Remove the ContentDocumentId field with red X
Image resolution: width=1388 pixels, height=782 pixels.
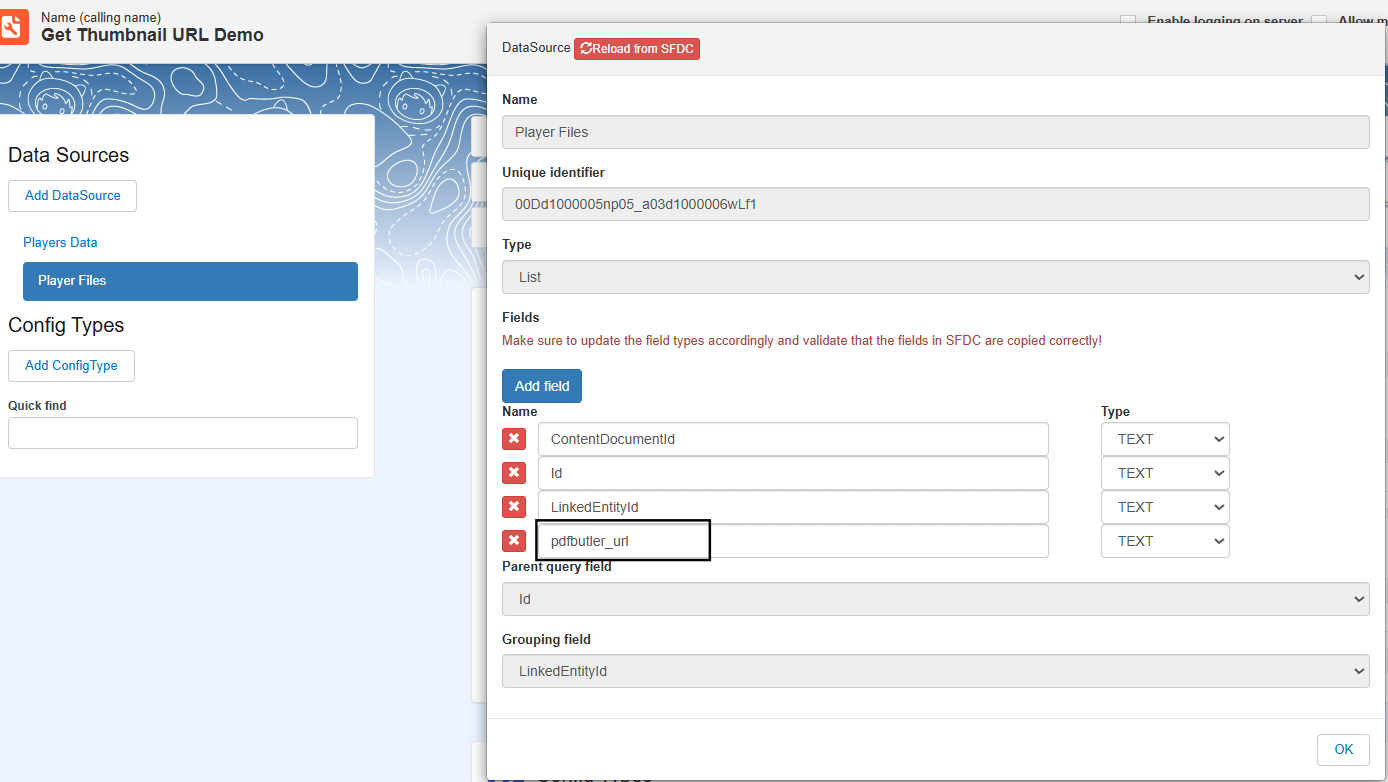(x=514, y=439)
